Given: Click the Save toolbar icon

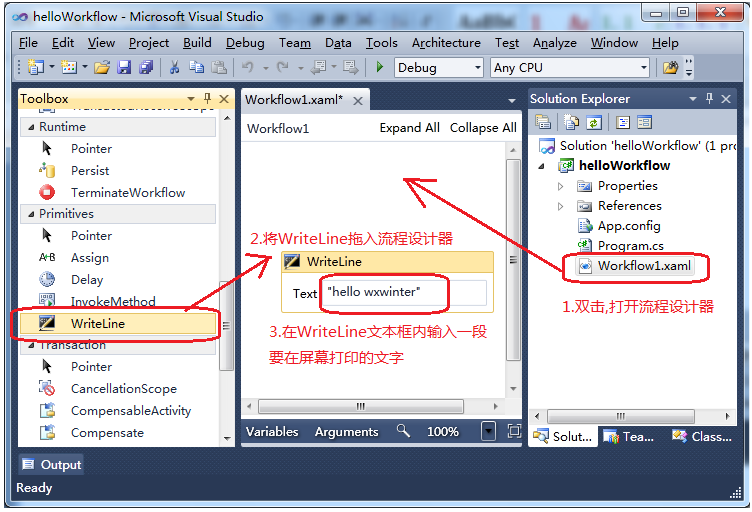Looking at the screenshot, I should pyautogui.click(x=124, y=67).
